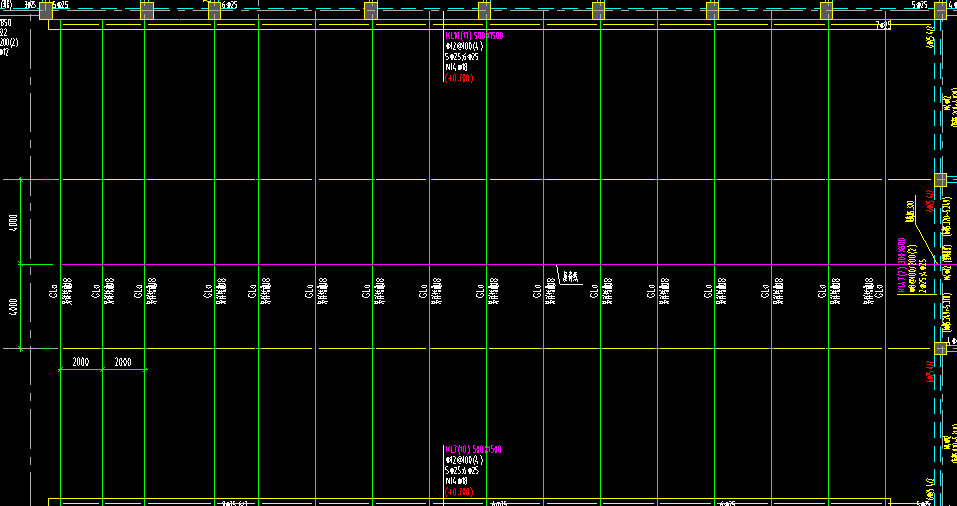Select the leftmost GLa beam label
The width and height of the screenshot is (957, 506).
pos(54,291)
